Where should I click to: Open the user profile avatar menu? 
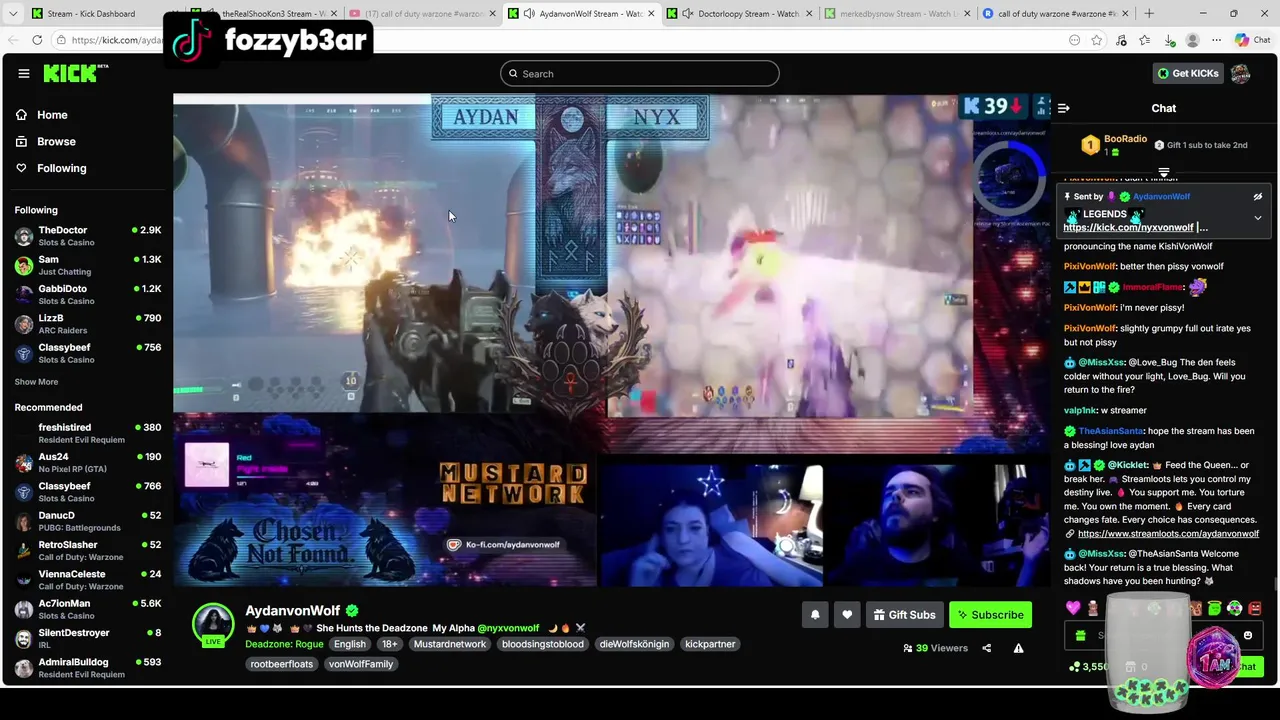pos(1241,73)
